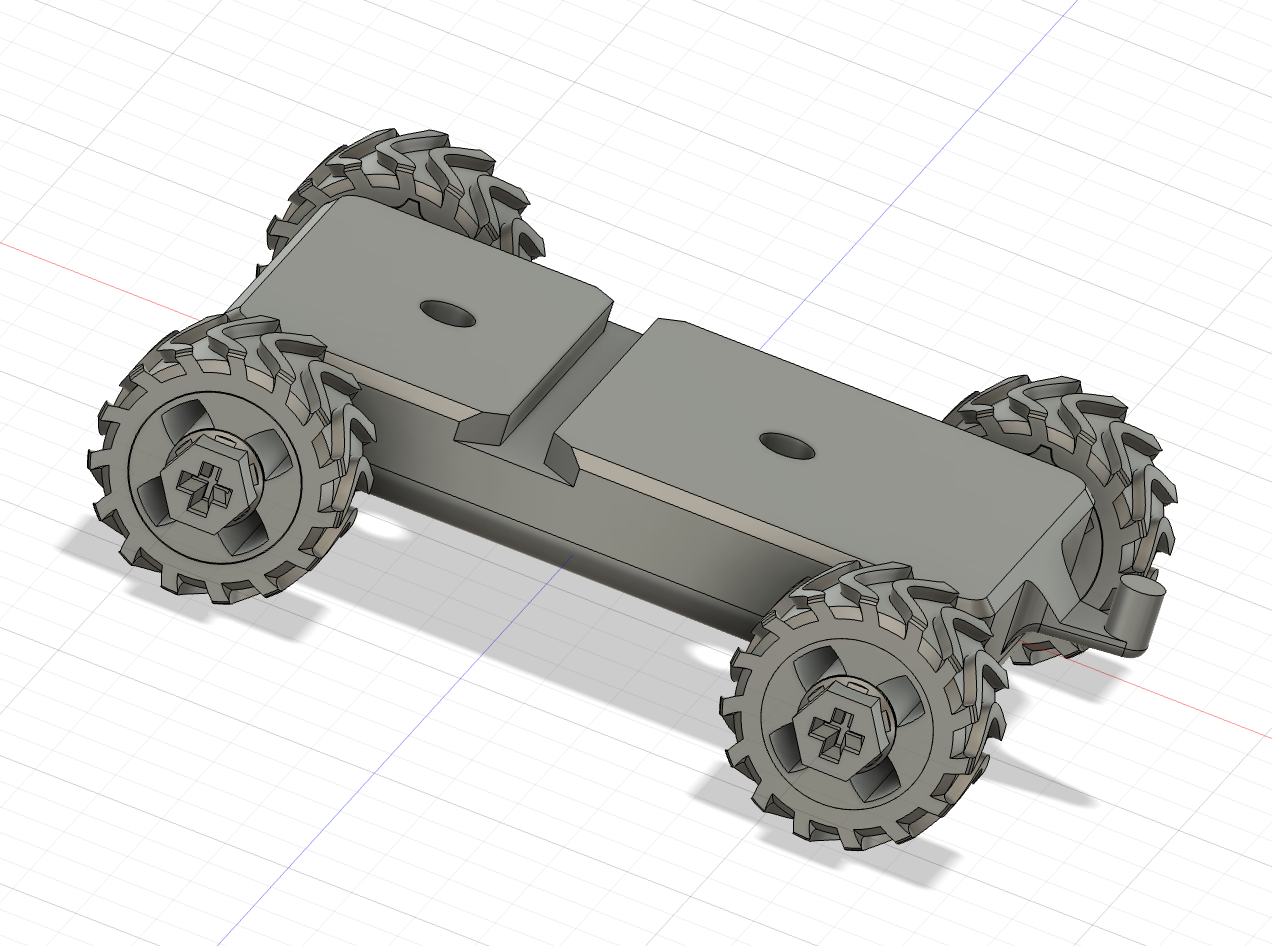Click the oval hole in the front plate
The width and height of the screenshot is (1272, 946).
pyautogui.click(x=447, y=314)
